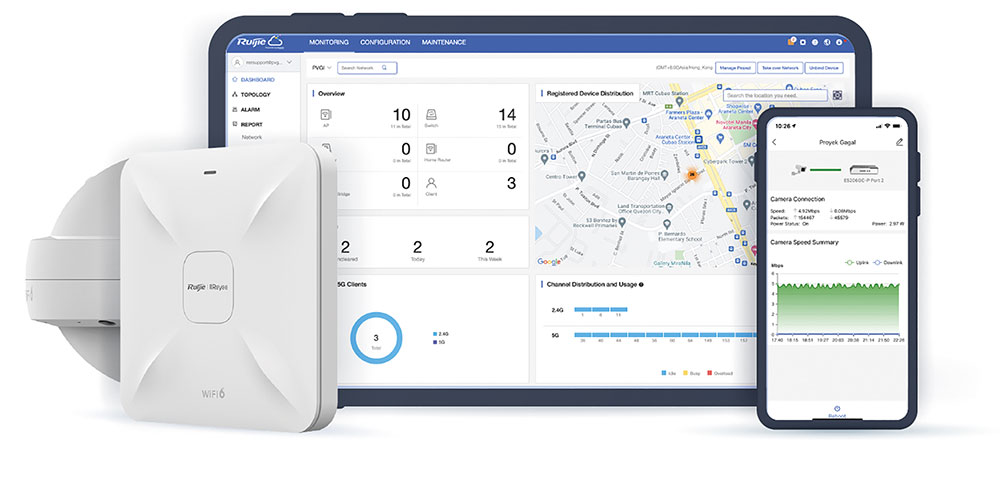Tap the back arrow in phone app
Image resolution: width=1000 pixels, height=500 pixels.
tap(774, 142)
